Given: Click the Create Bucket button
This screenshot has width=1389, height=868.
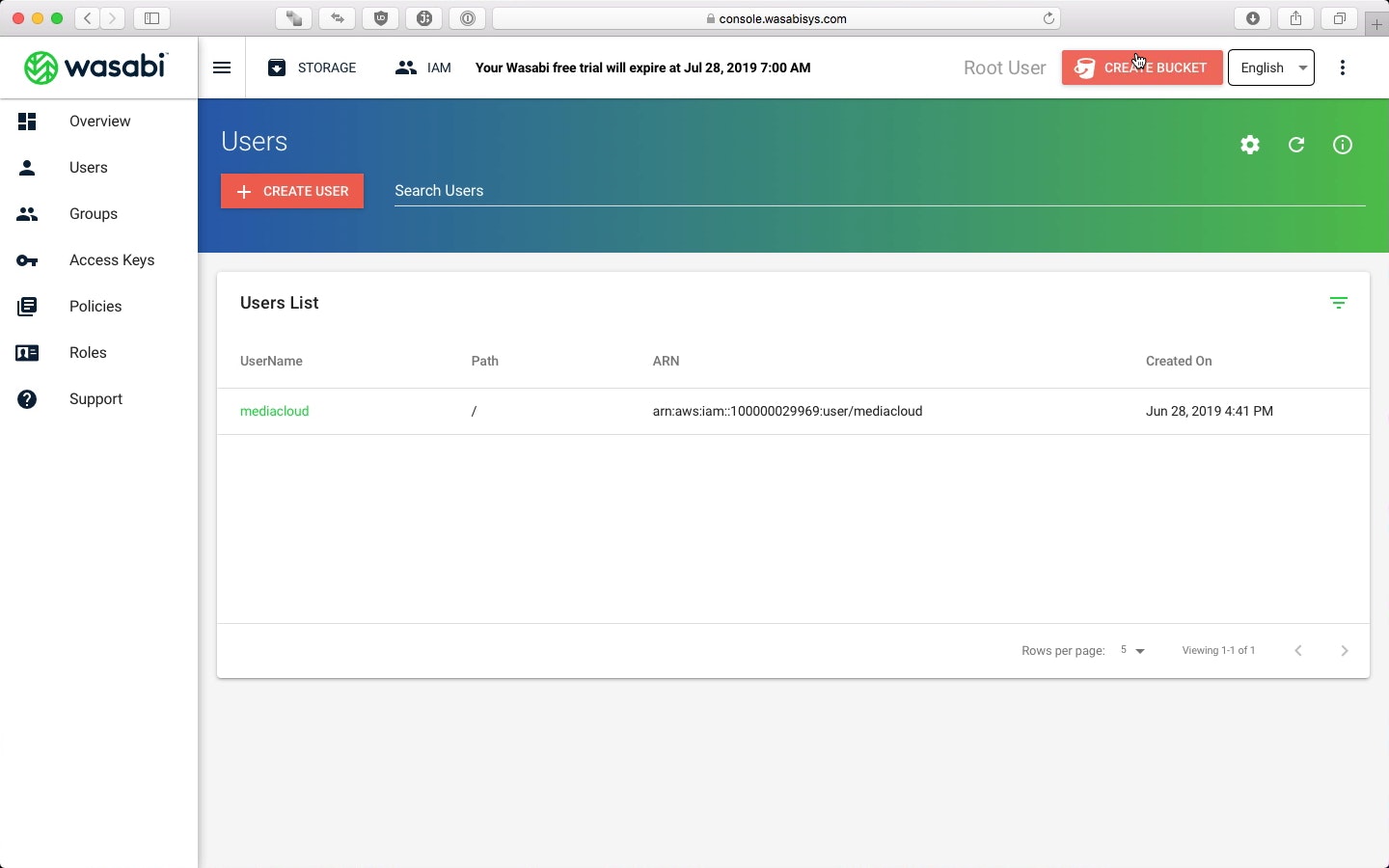Looking at the screenshot, I should (1142, 68).
